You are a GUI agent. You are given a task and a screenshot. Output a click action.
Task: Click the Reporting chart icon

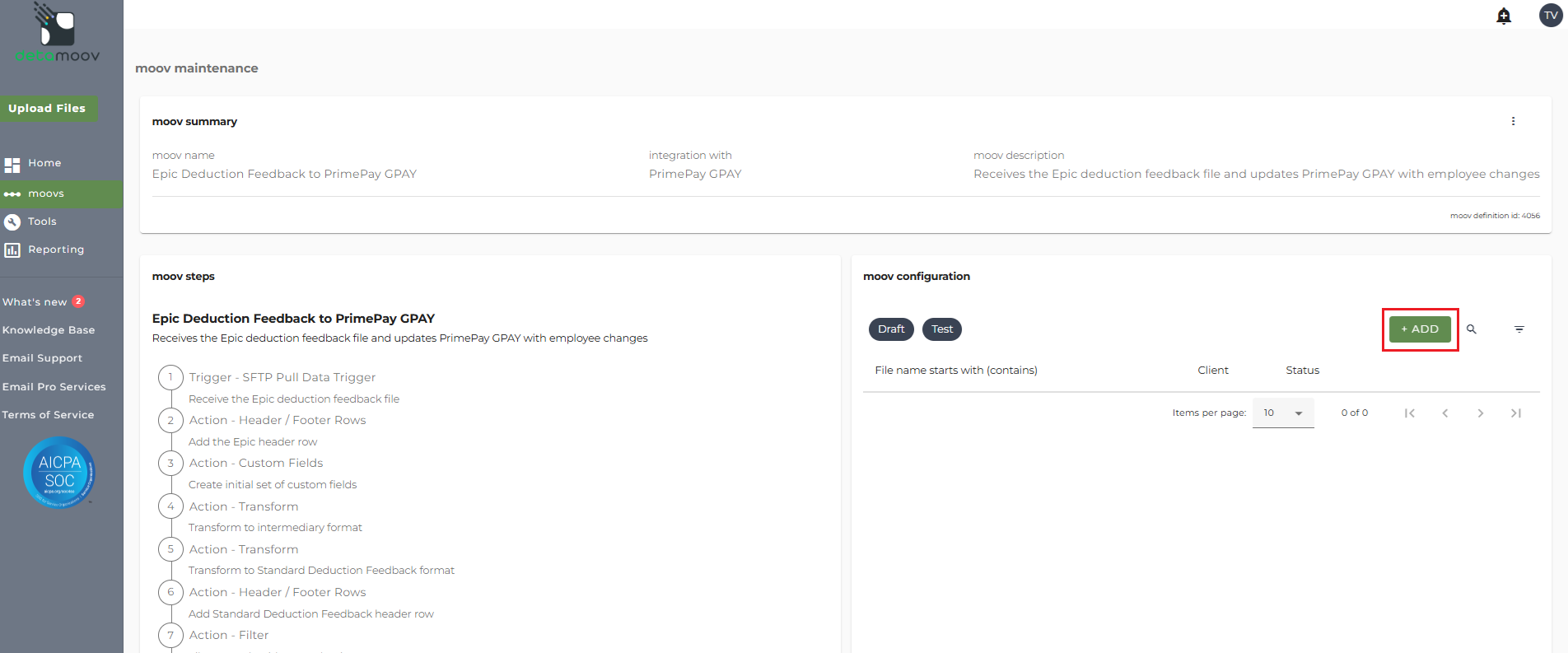pyautogui.click(x=12, y=250)
